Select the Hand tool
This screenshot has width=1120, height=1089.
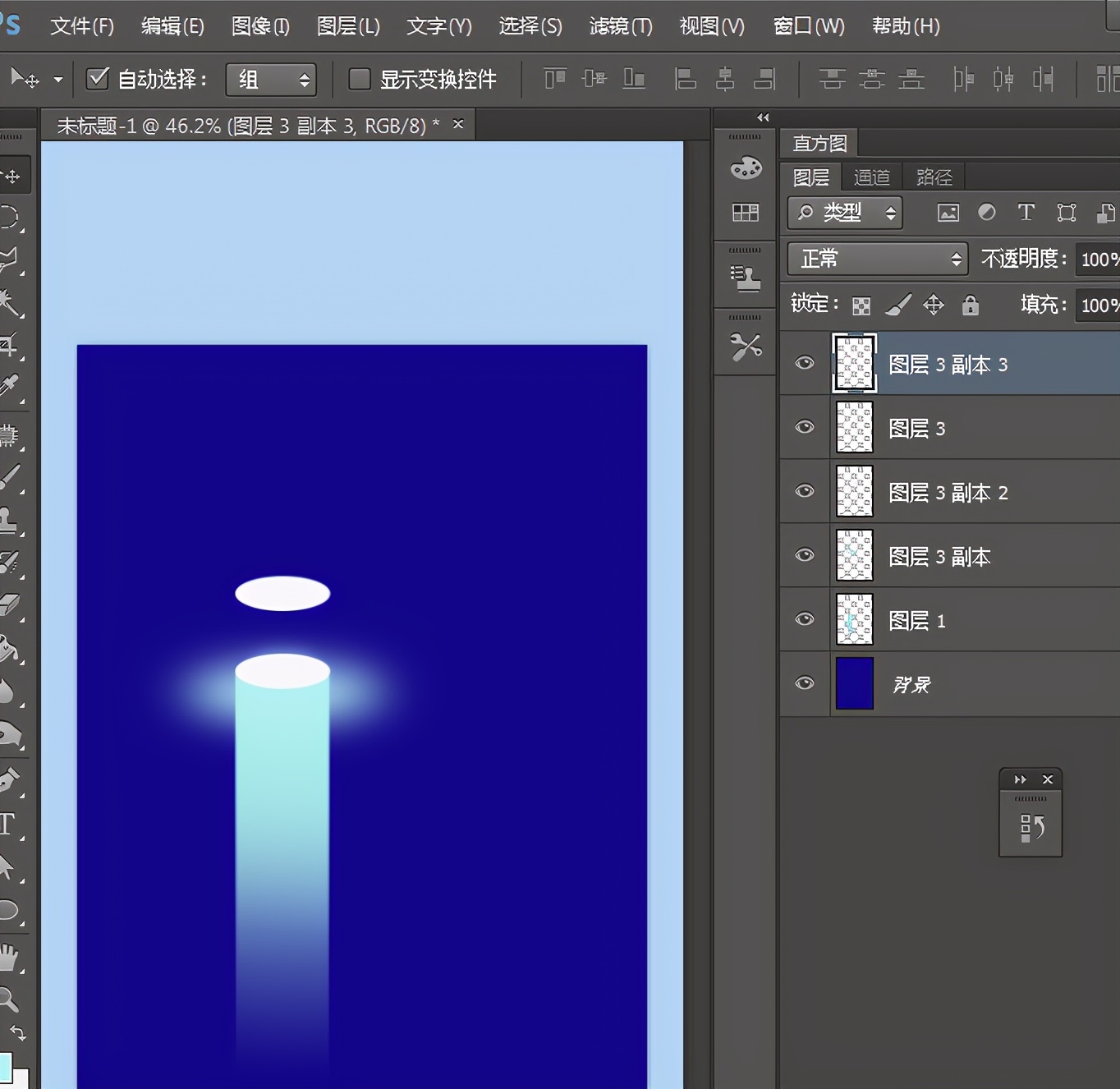(x=8, y=956)
